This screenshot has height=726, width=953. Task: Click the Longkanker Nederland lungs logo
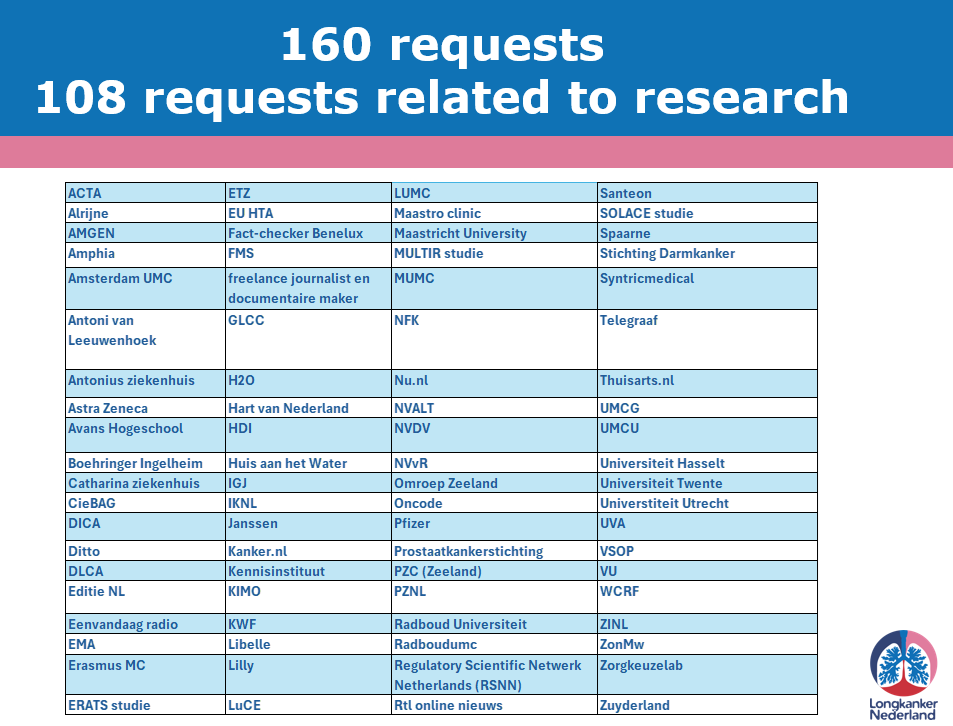point(903,674)
